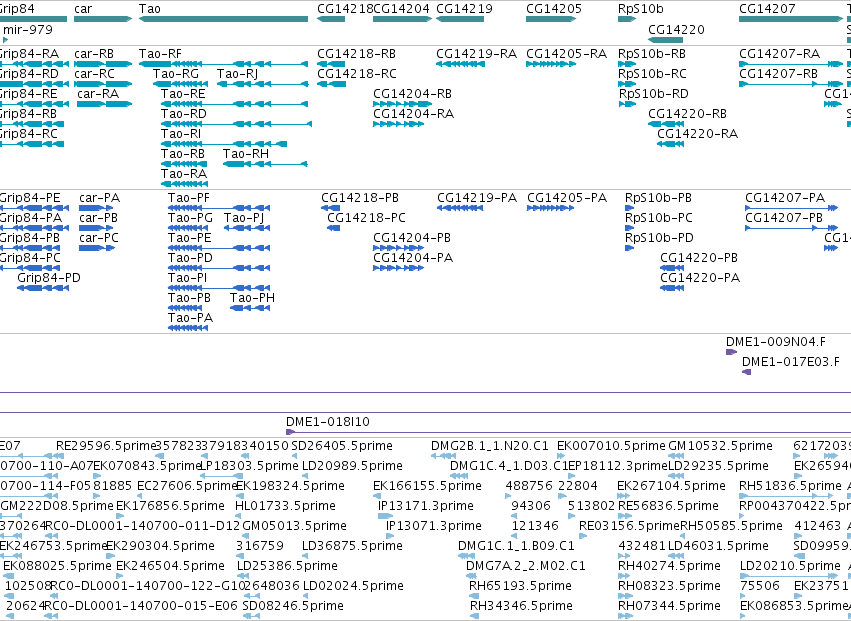Image resolution: width=851 pixels, height=621 pixels.
Task: Select the car gene label
Action: [83, 9]
